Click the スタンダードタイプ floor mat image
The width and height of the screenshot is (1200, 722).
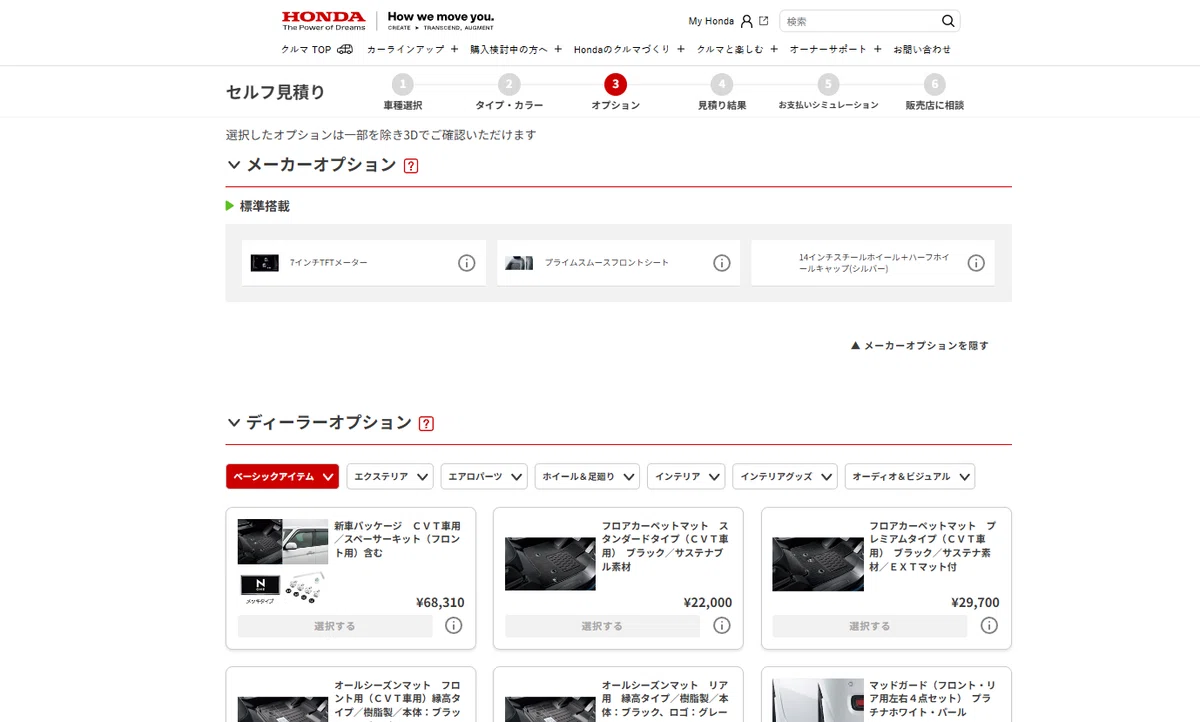tap(550, 564)
